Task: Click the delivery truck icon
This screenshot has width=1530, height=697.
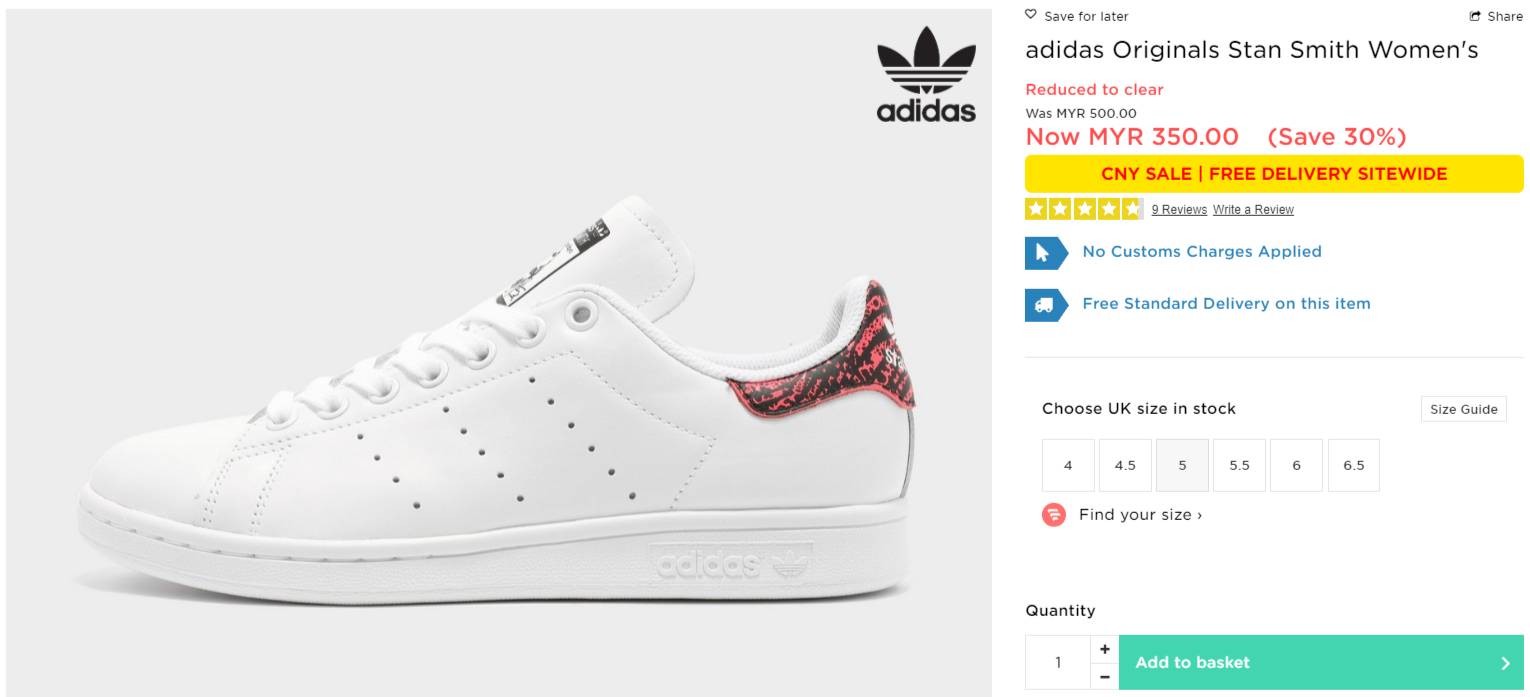Action: point(1043,304)
